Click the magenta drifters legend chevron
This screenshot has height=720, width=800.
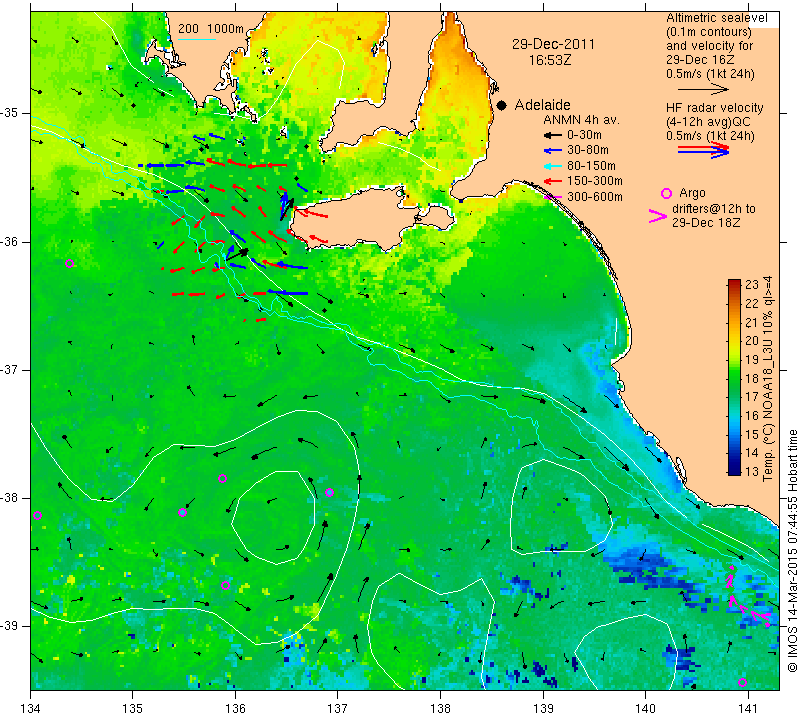pos(658,216)
